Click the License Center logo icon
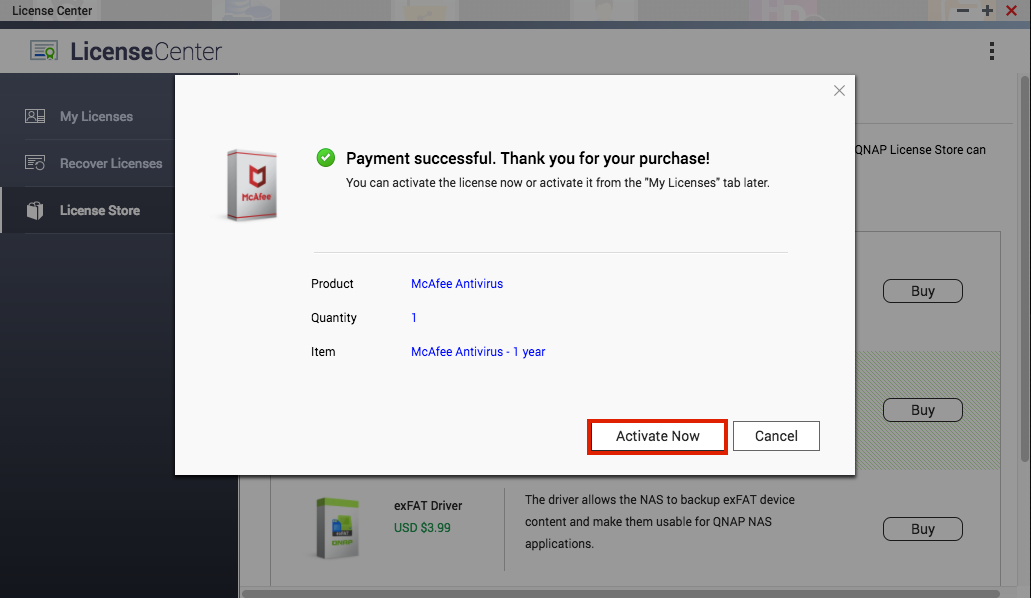This screenshot has height=598, width=1031. pos(44,51)
